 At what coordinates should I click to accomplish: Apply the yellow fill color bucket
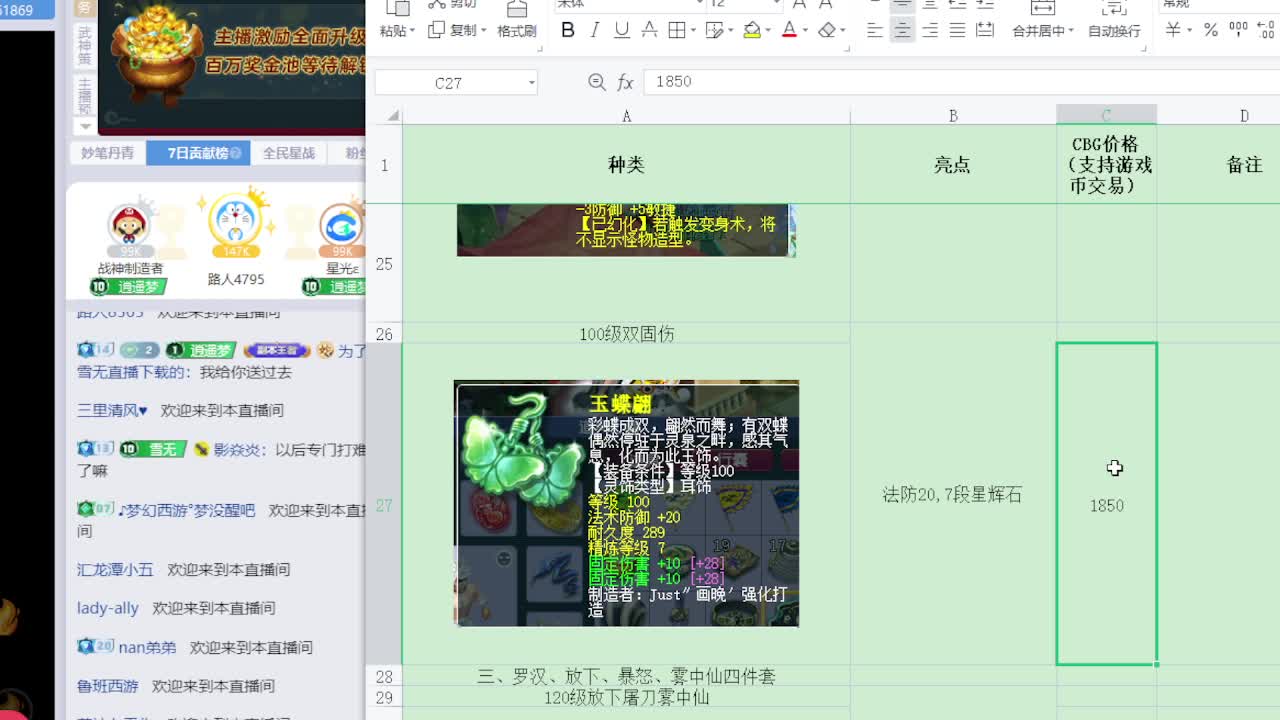751,30
